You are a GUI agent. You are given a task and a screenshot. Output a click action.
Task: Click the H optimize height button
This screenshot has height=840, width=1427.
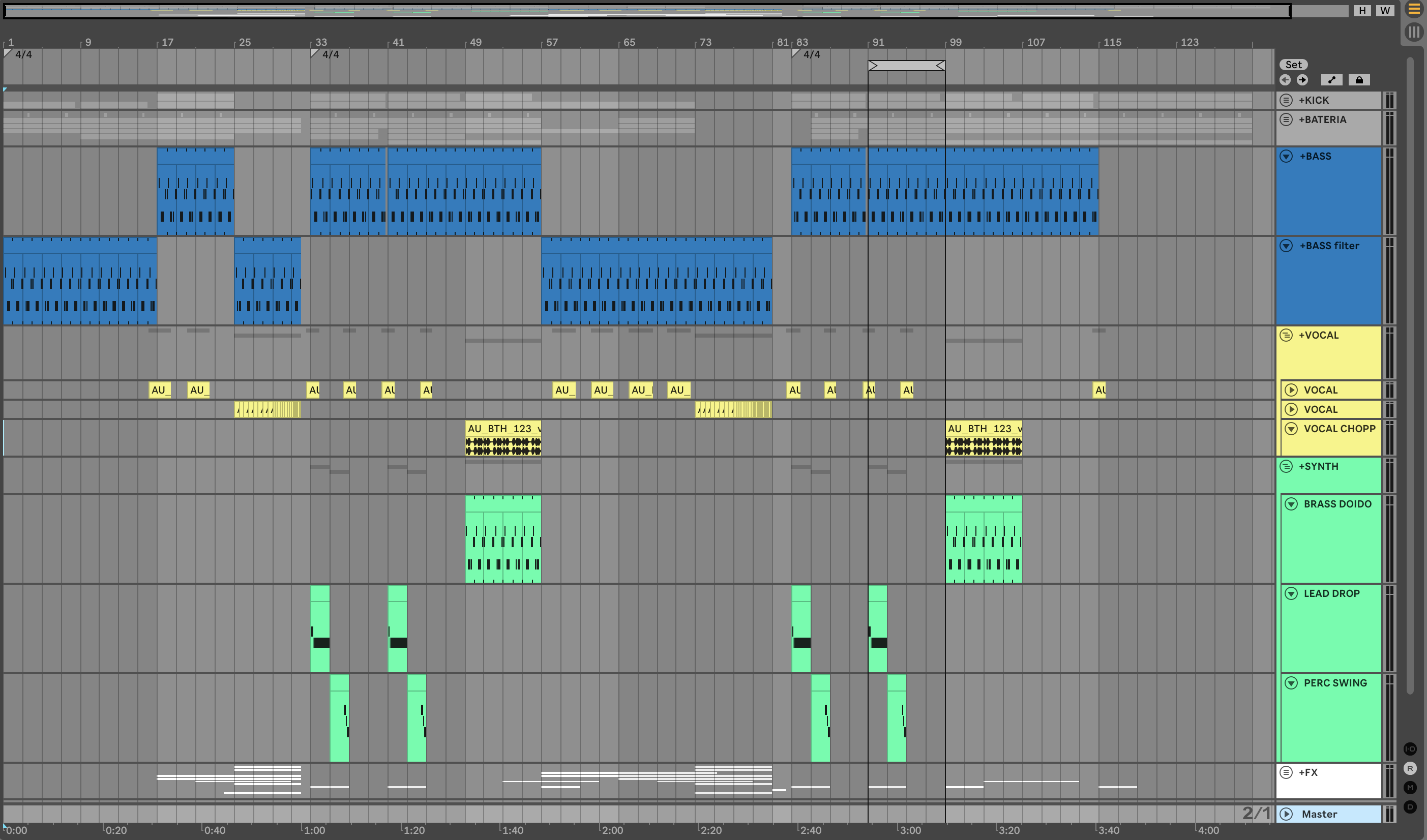pos(1362,10)
